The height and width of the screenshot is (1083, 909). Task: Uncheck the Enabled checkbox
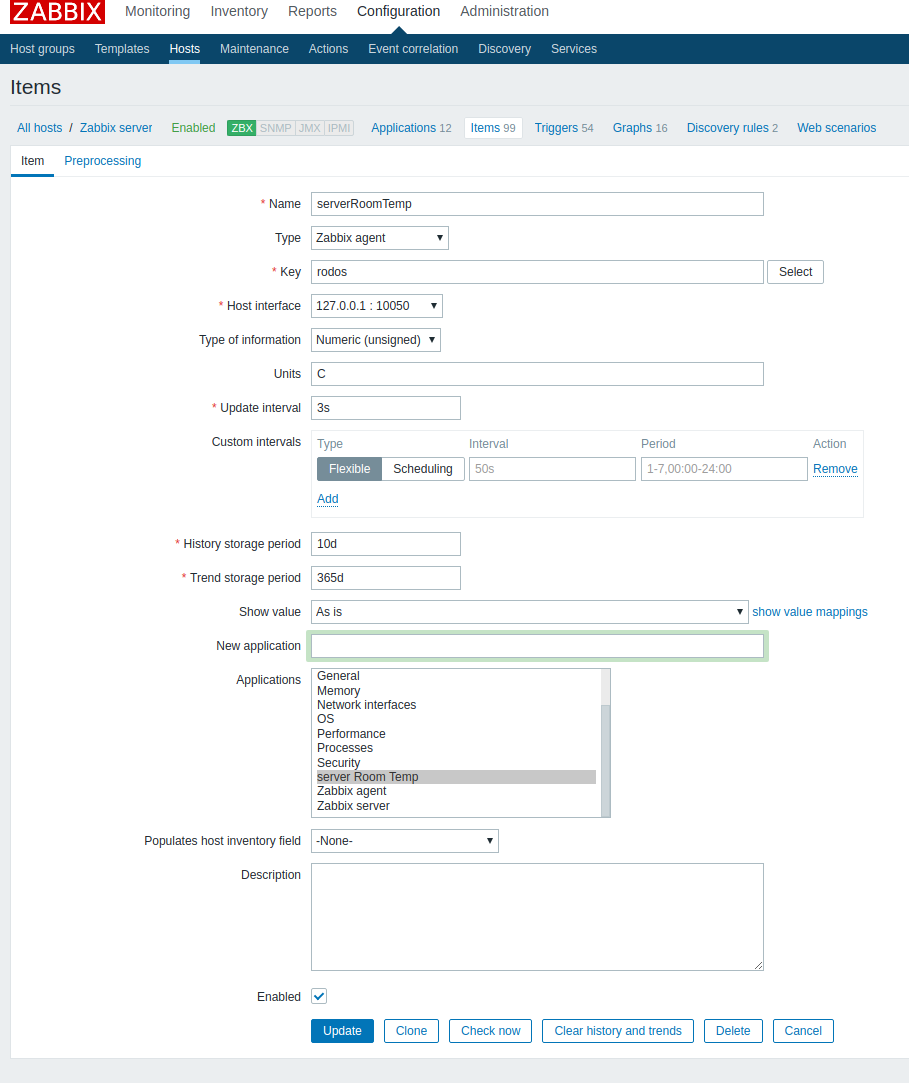319,996
